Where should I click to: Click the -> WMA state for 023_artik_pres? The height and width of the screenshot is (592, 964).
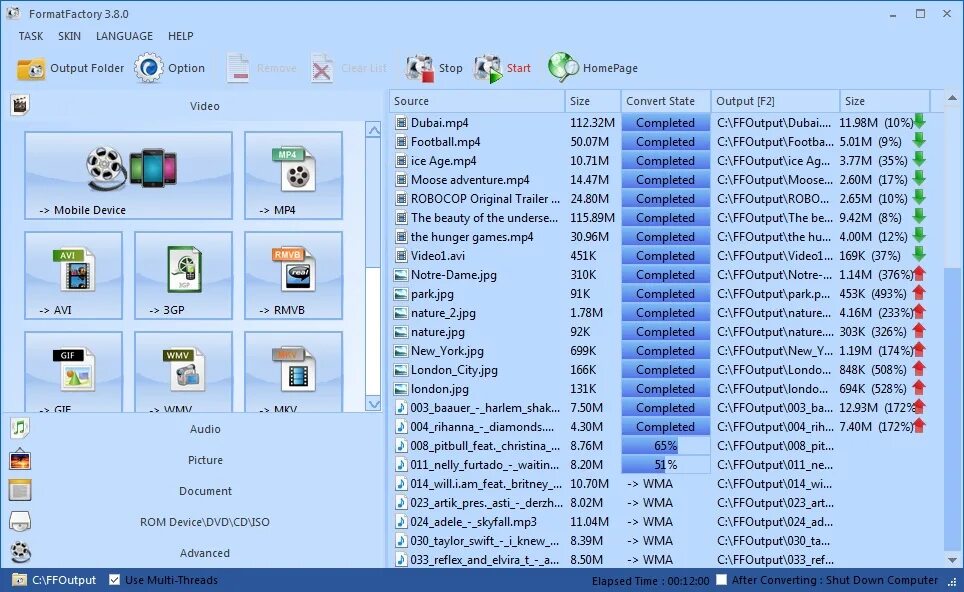pyautogui.click(x=650, y=503)
